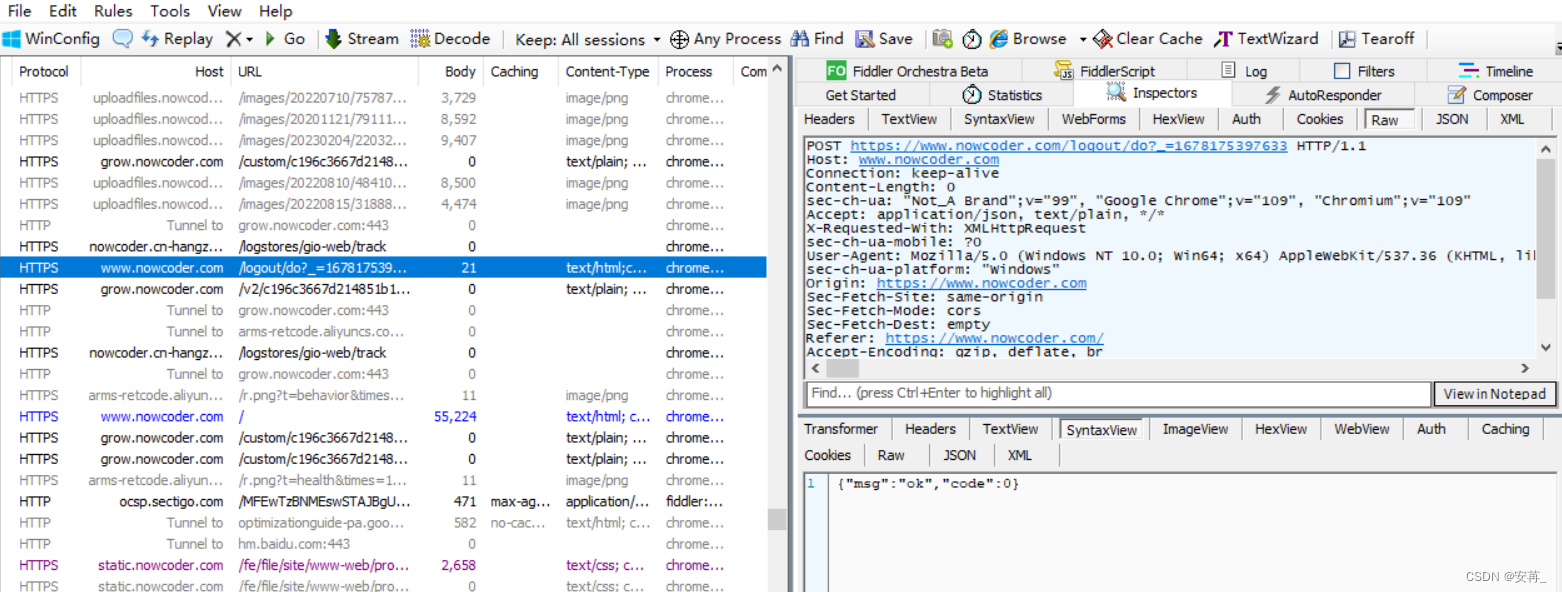
Task: Click down arrow of raw request vertical scrollbar
Action: pyautogui.click(x=1548, y=347)
